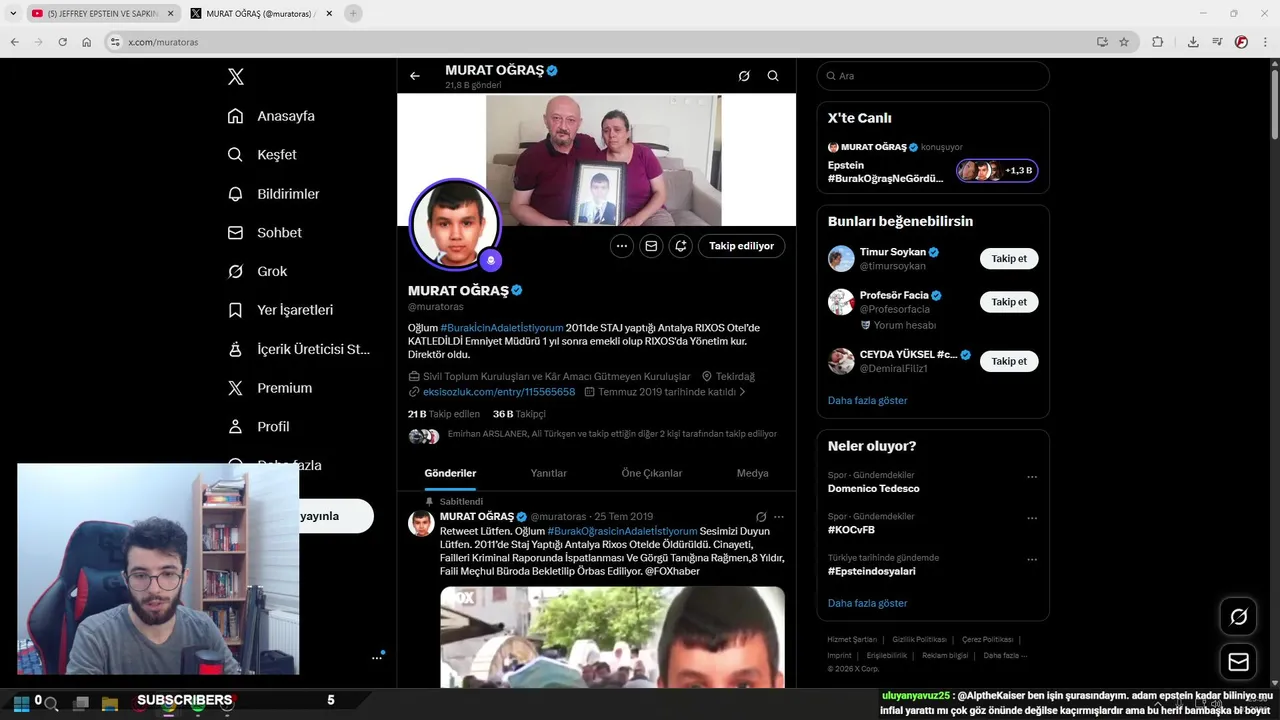Open Chrome extensions puzzle icon
The image size is (1280, 720).
point(1158,42)
